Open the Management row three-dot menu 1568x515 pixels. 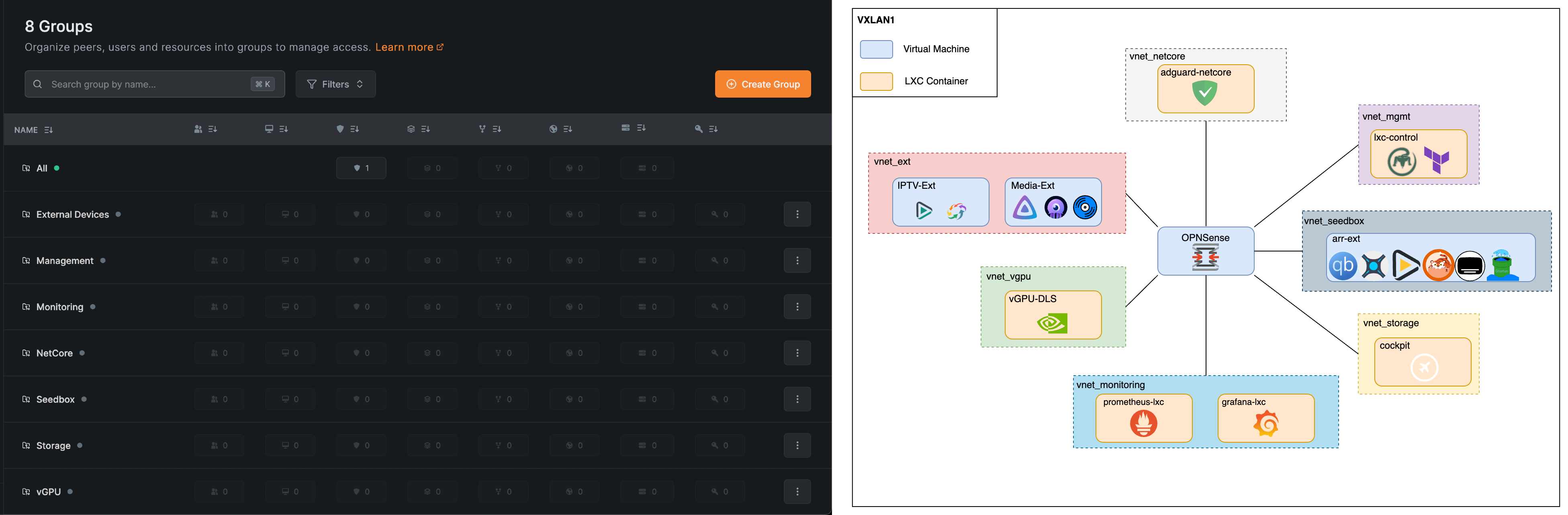click(797, 261)
